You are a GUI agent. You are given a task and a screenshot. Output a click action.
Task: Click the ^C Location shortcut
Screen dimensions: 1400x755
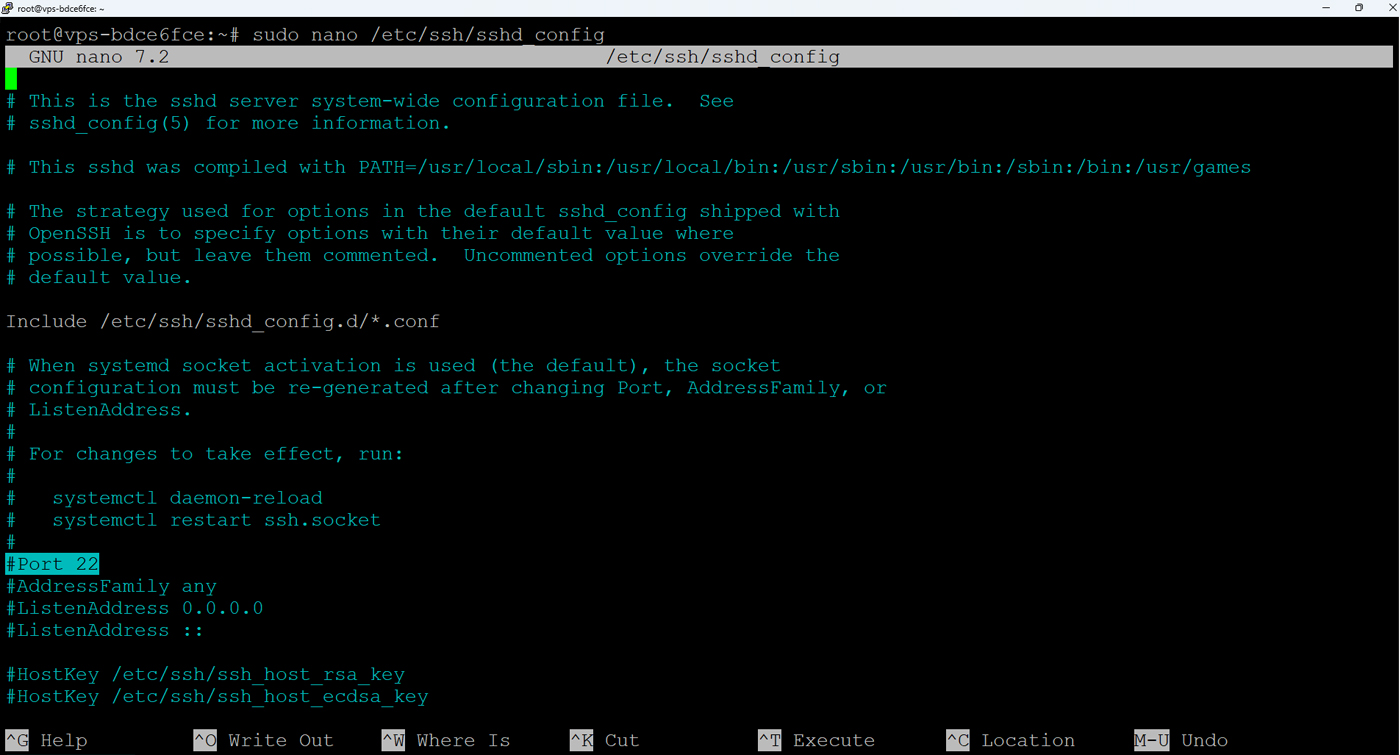1010,740
